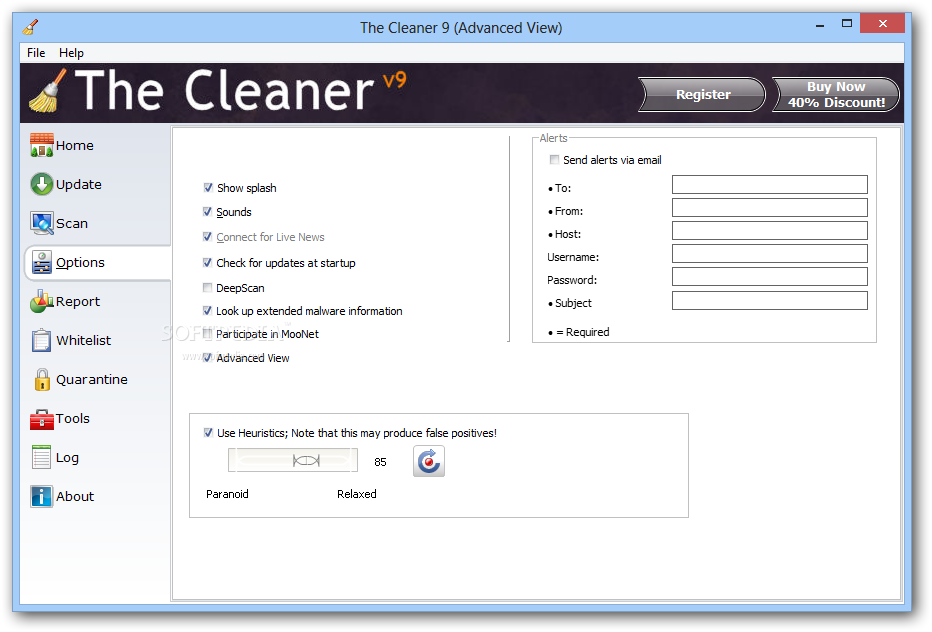Click the broom icon in the title bar
Viewport: 932px width, 632px height.
tap(31, 27)
